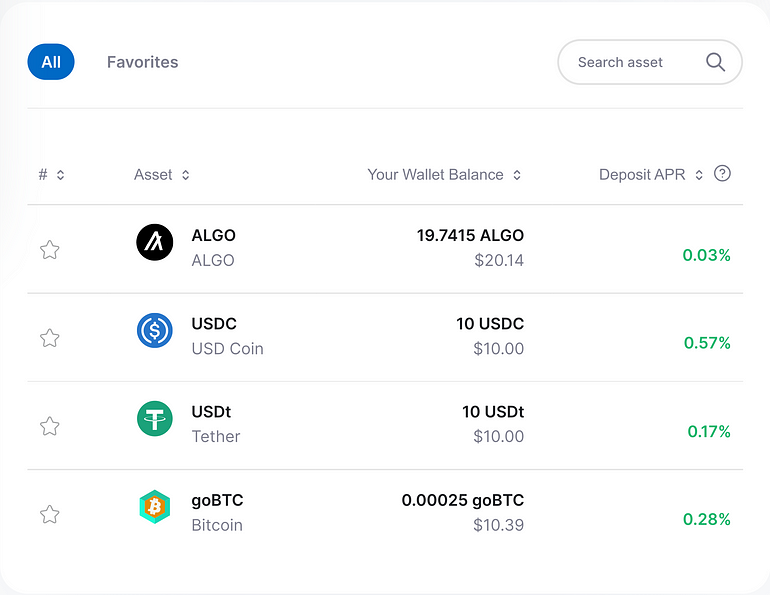Click the USDC blue dollar icon
The height and width of the screenshot is (595, 770).
tap(155, 330)
